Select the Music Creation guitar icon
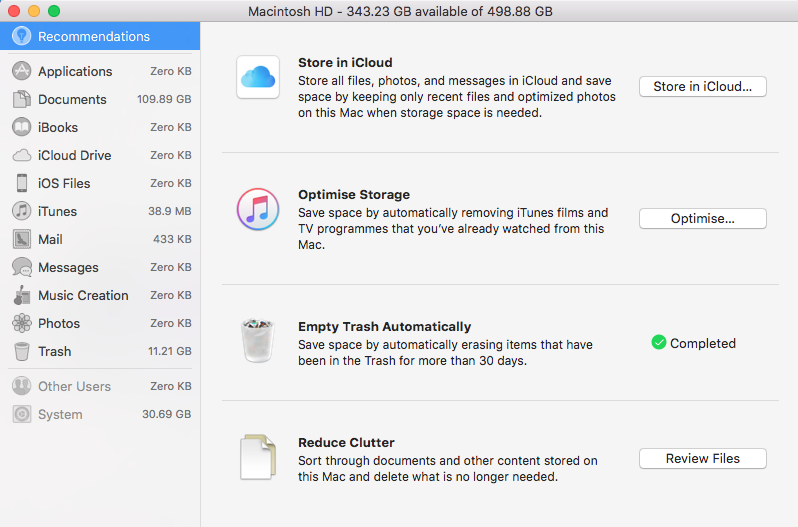 pyautogui.click(x=21, y=295)
